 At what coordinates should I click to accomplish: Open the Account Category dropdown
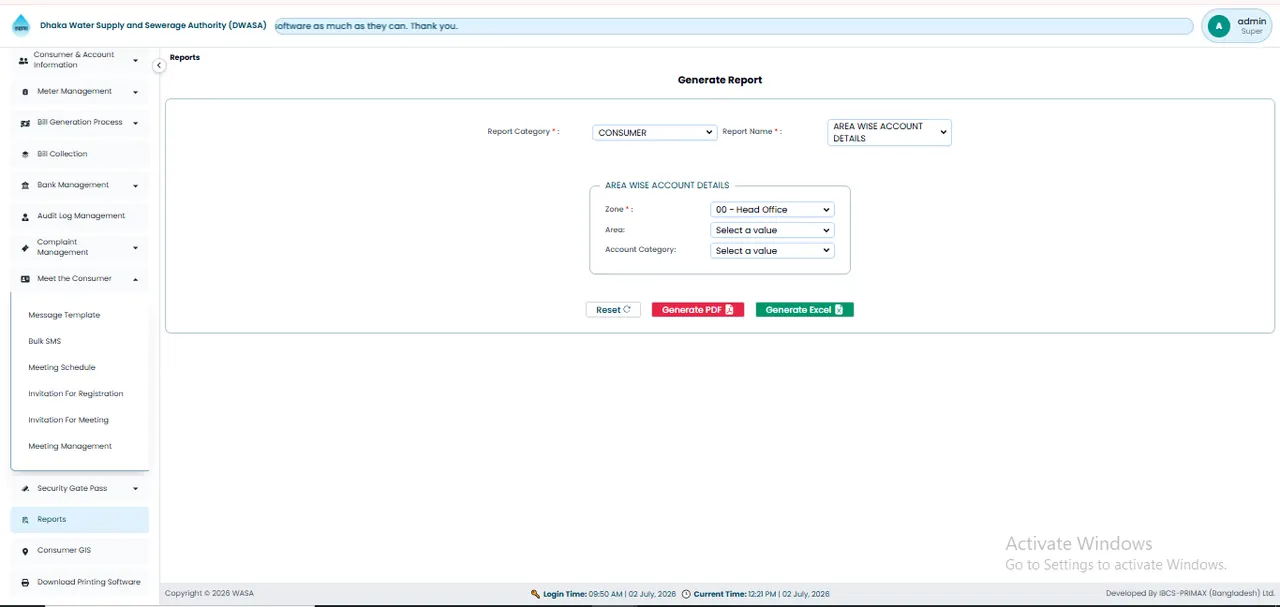pyautogui.click(x=772, y=251)
